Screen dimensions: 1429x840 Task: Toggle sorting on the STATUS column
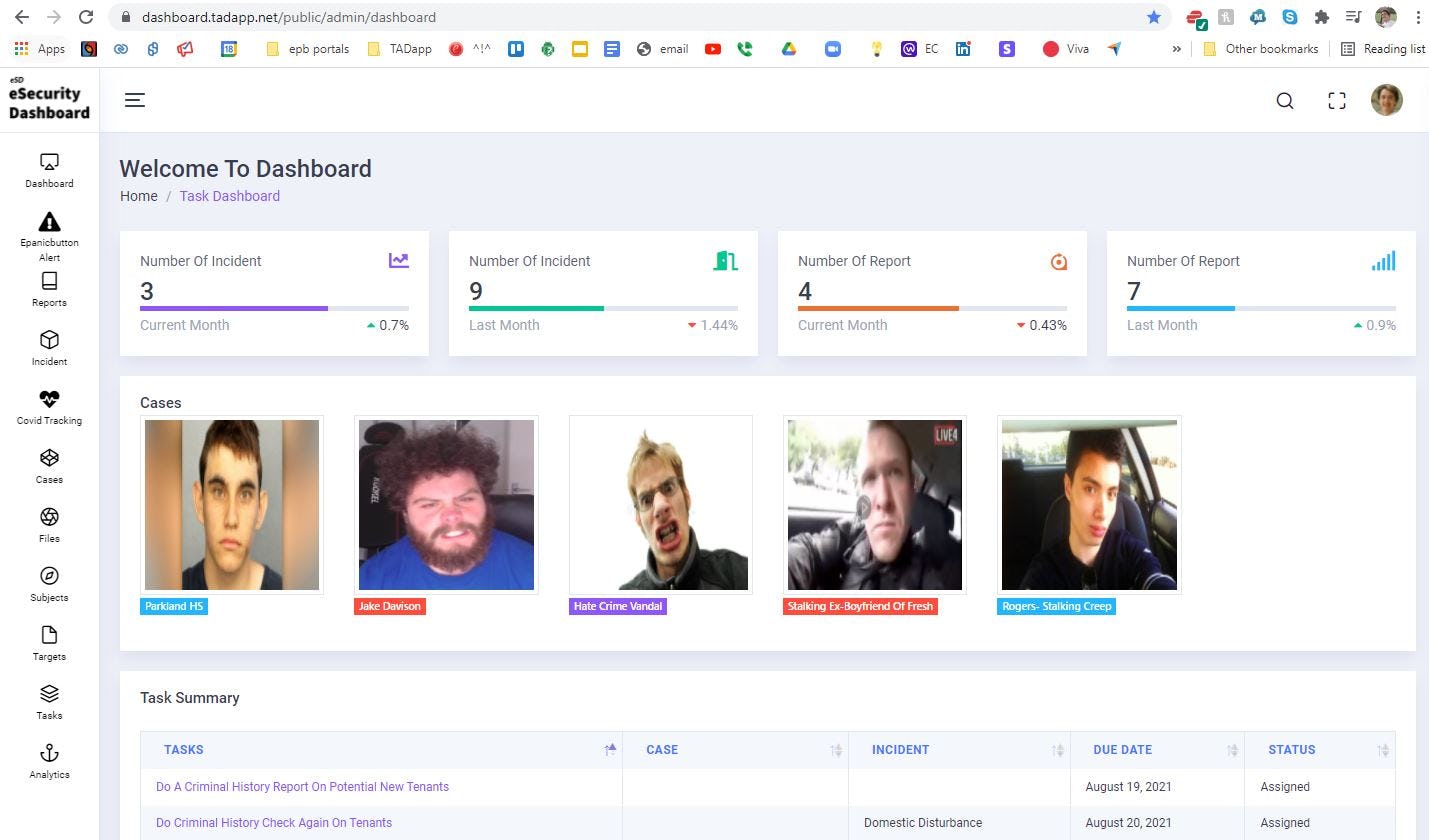point(1384,750)
